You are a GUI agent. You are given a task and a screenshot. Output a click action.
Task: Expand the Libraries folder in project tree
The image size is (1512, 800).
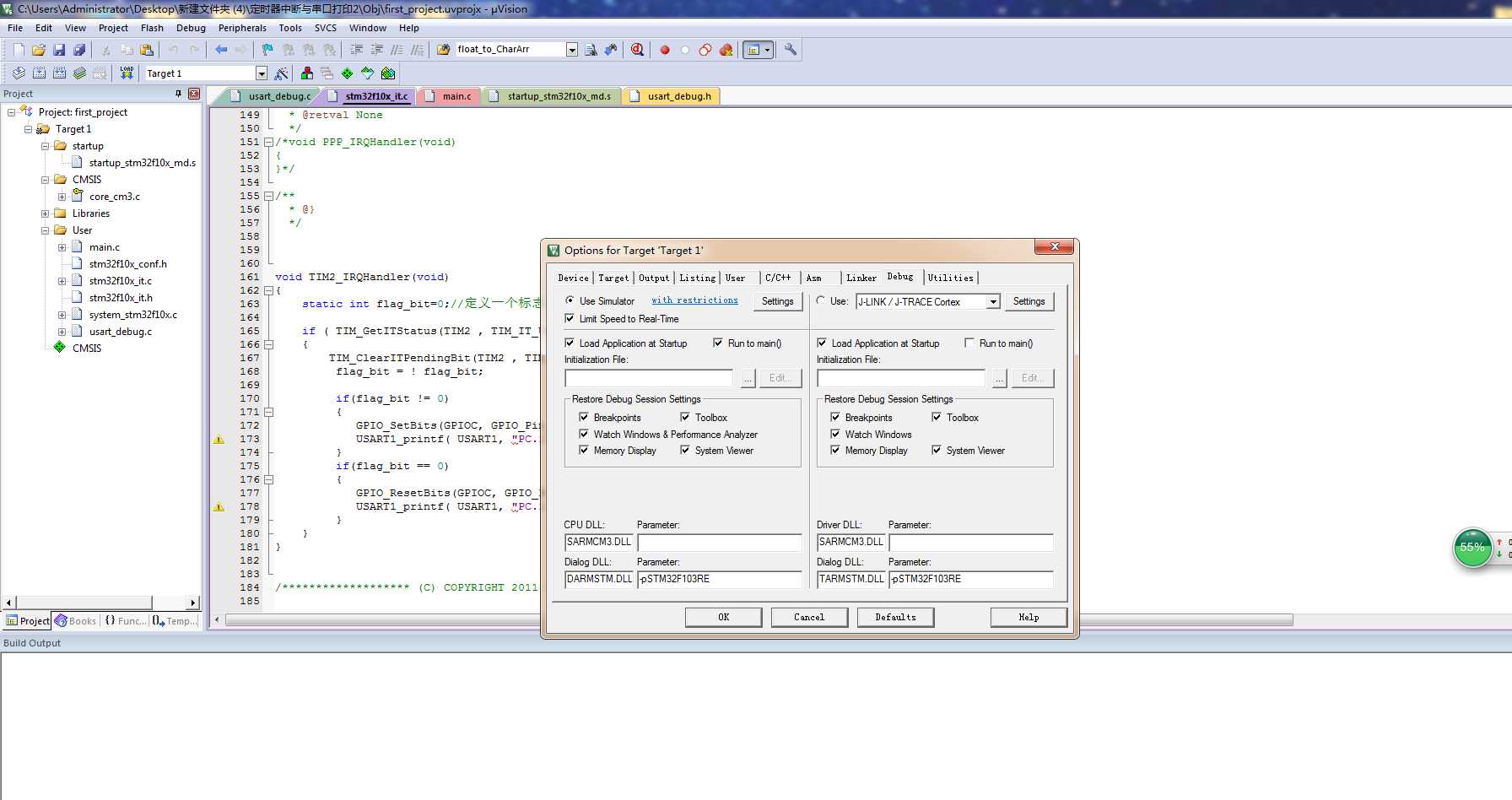tap(46, 214)
